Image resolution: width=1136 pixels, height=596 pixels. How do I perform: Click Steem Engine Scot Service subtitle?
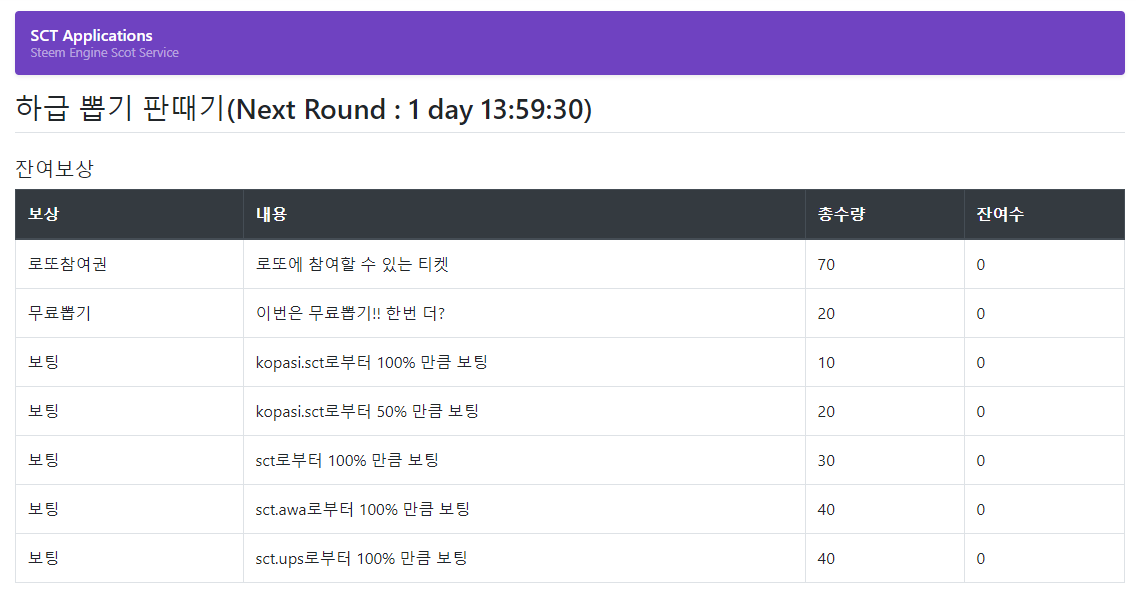104,53
